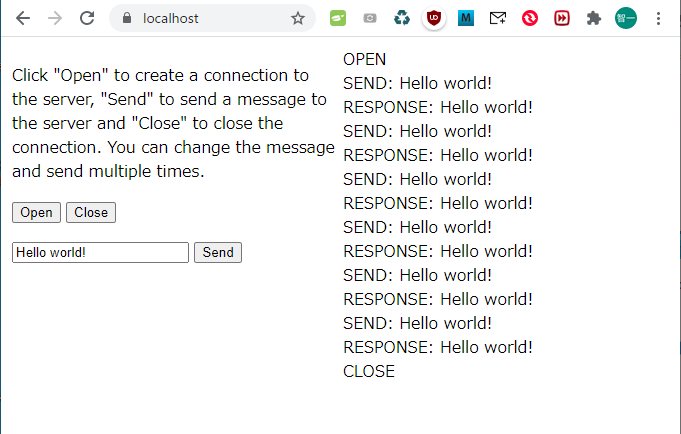The height and width of the screenshot is (434, 681).
Task: Focus the Hello world! message field
Action: (100, 253)
